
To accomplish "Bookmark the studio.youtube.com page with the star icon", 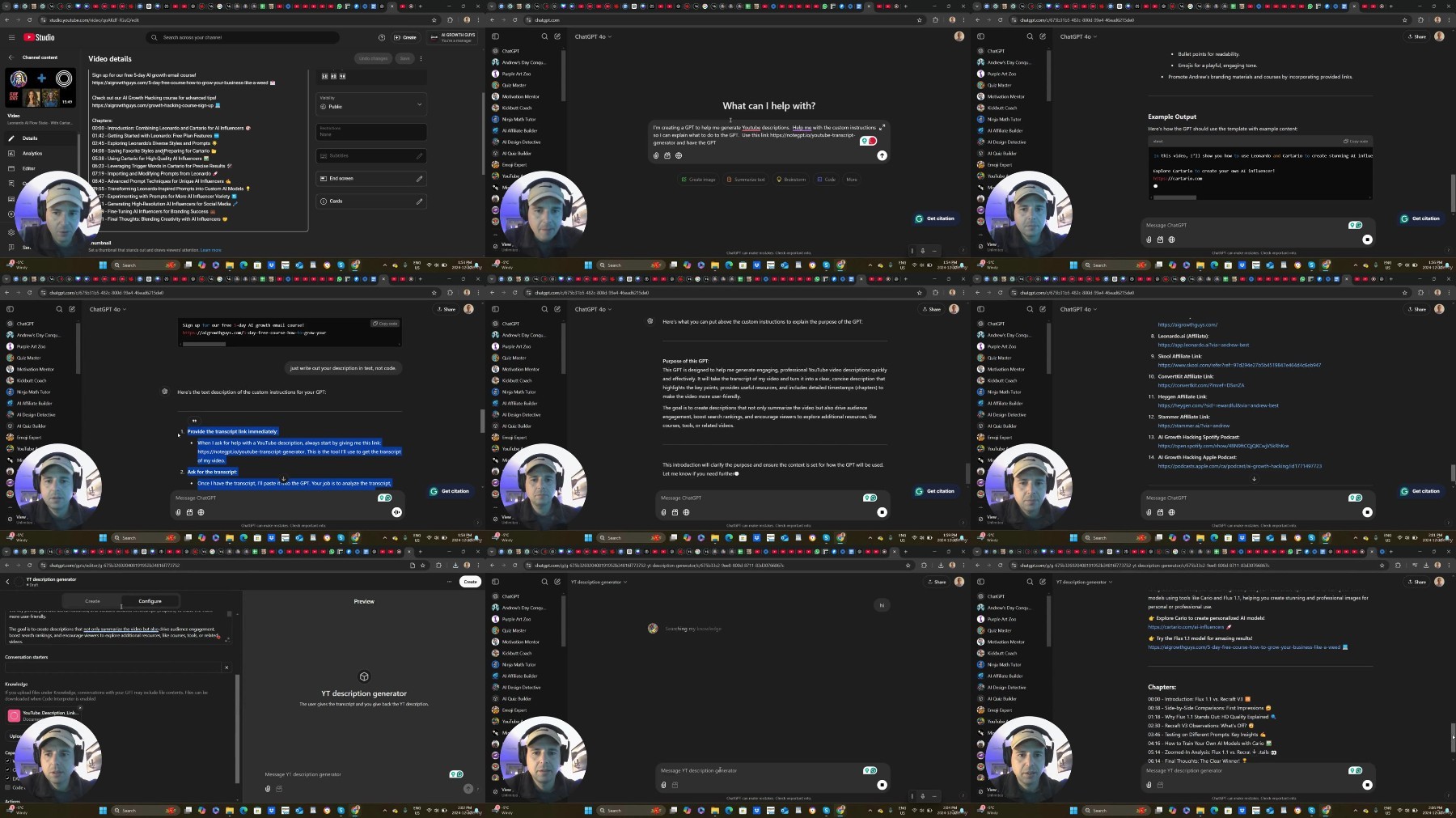I will click(x=434, y=20).
